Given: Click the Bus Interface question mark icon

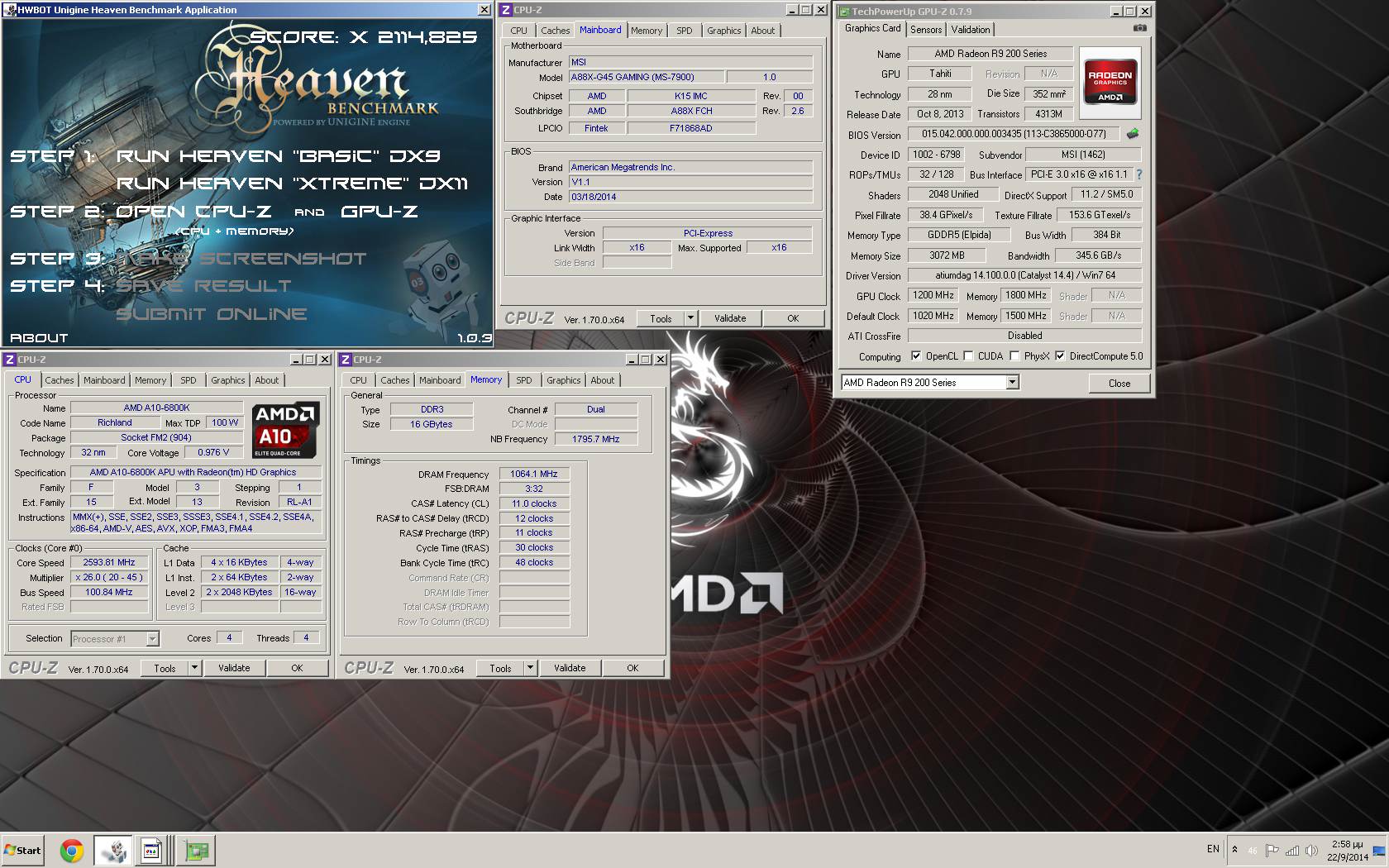Looking at the screenshot, I should pyautogui.click(x=1139, y=174).
